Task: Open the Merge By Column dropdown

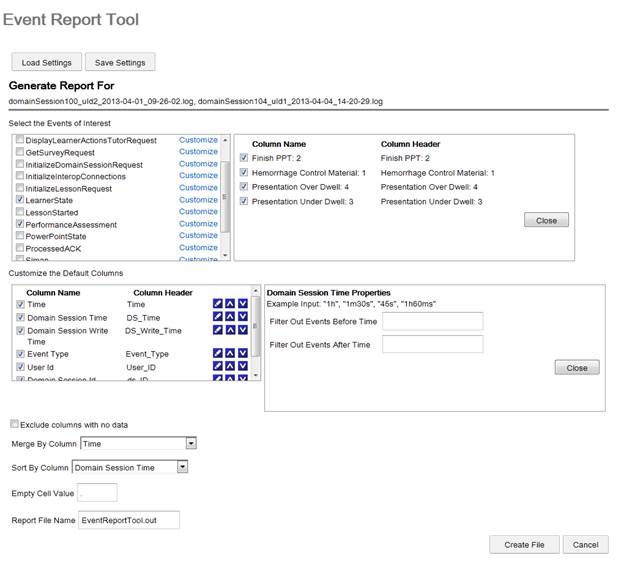Action: 191,443
